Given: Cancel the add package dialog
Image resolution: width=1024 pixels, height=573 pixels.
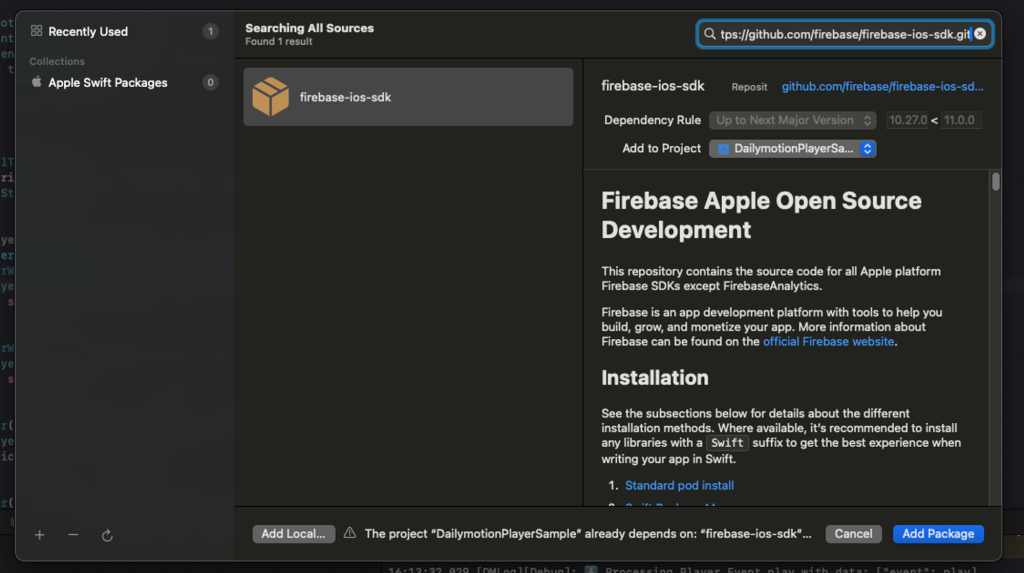Looking at the screenshot, I should point(853,534).
